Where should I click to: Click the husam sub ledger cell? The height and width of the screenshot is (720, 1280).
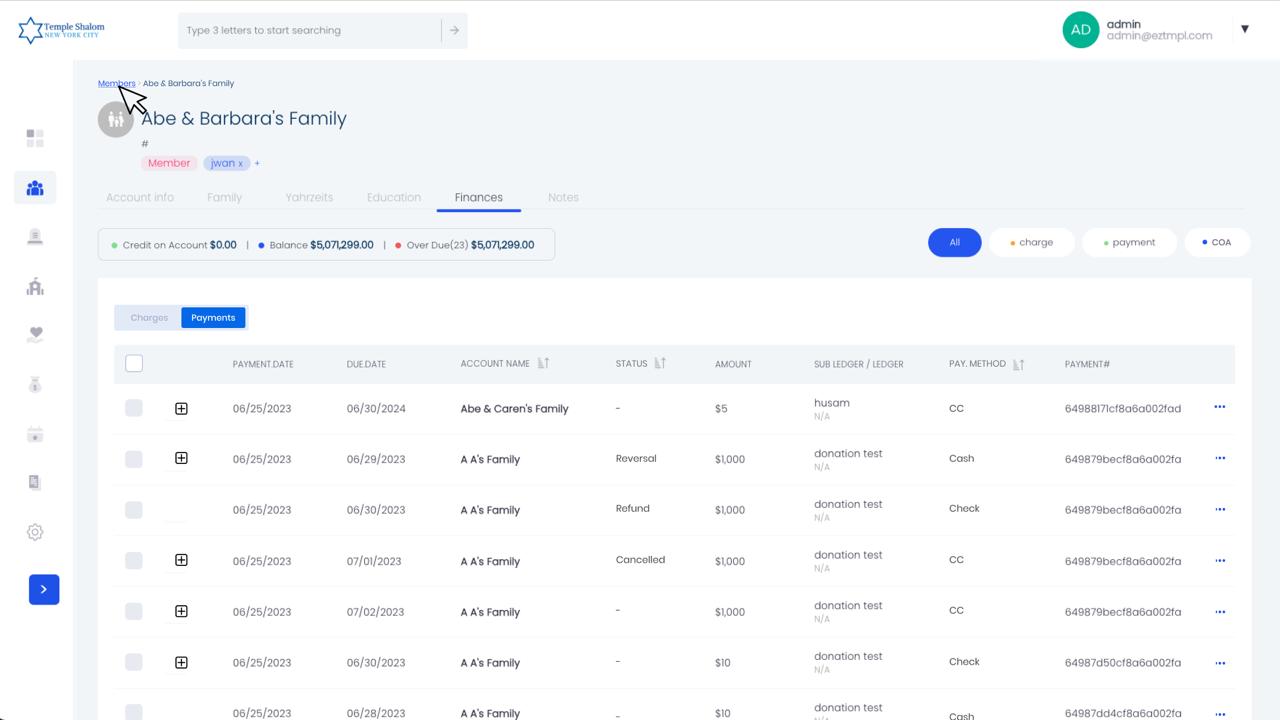[x=832, y=403]
